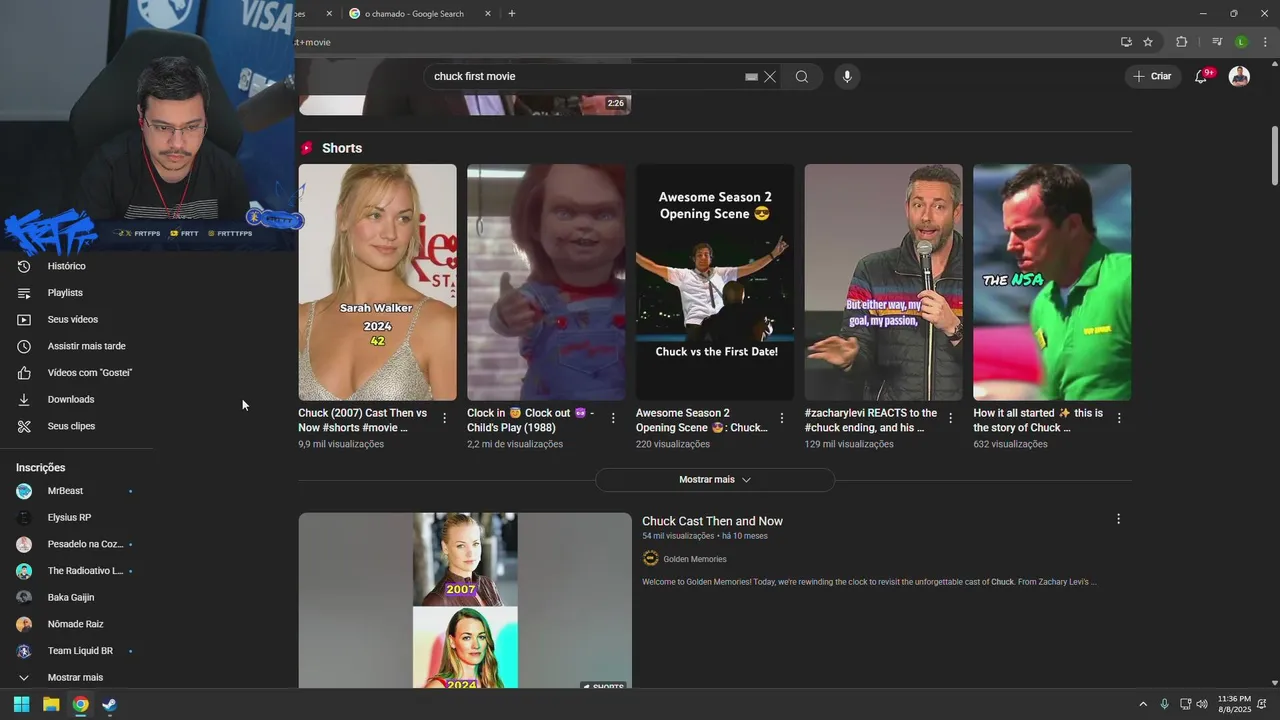The height and width of the screenshot is (720, 1280).
Task: Open on-screen keyboard icon in search box
Action: (751, 77)
